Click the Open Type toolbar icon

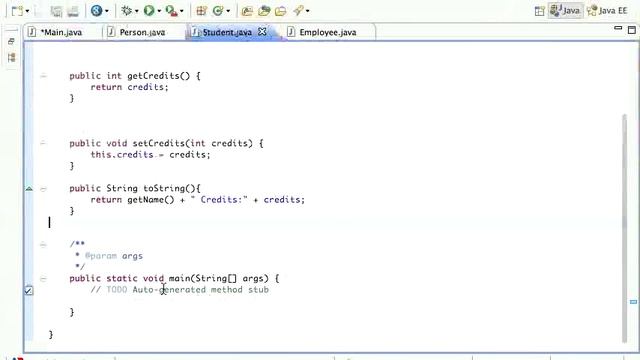247,11
